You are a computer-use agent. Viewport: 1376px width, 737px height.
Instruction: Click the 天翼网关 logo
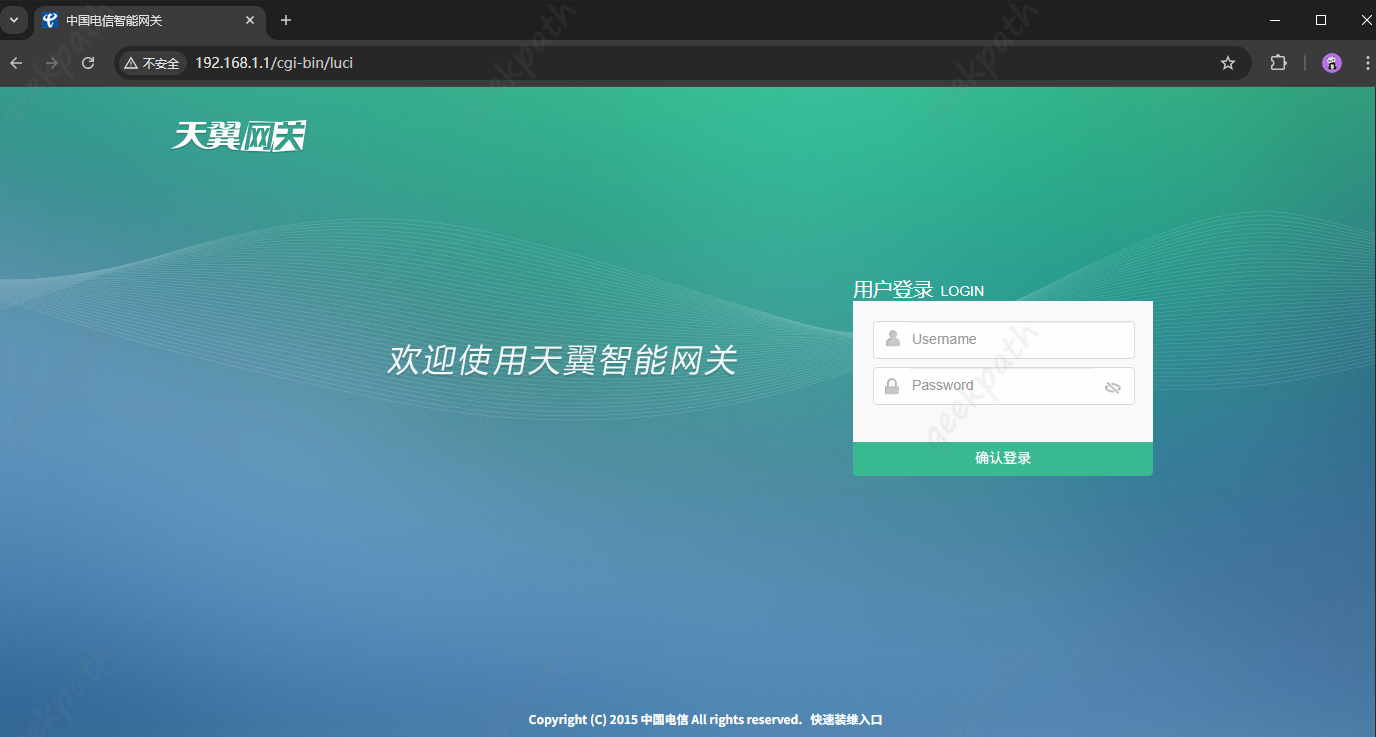239,136
